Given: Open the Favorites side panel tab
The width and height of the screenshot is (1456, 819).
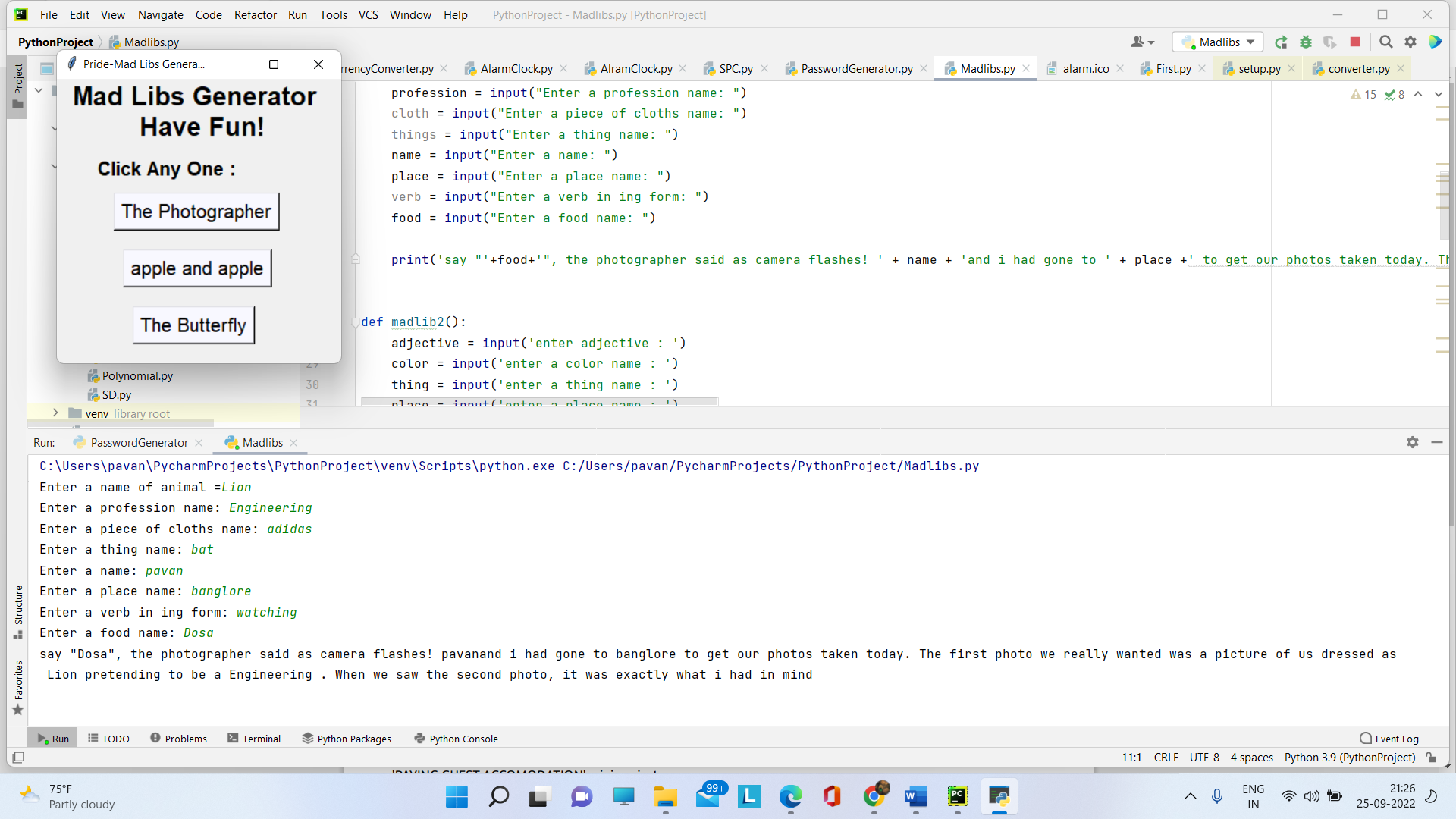Looking at the screenshot, I should click(x=18, y=688).
